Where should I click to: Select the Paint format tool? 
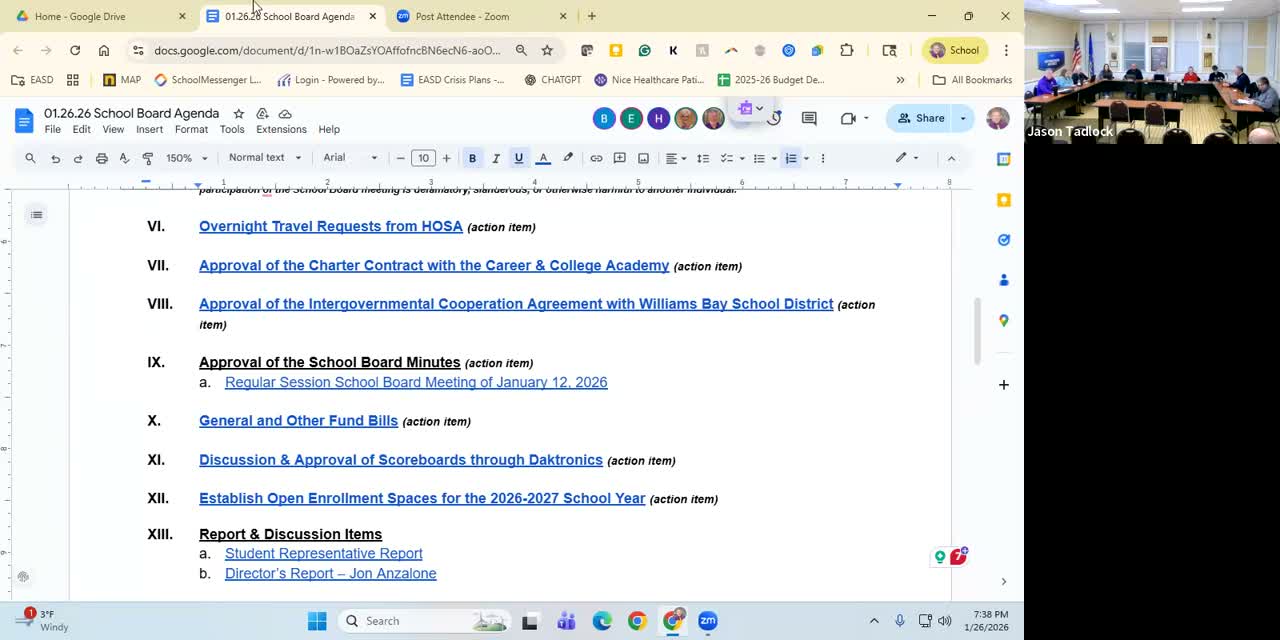147,158
